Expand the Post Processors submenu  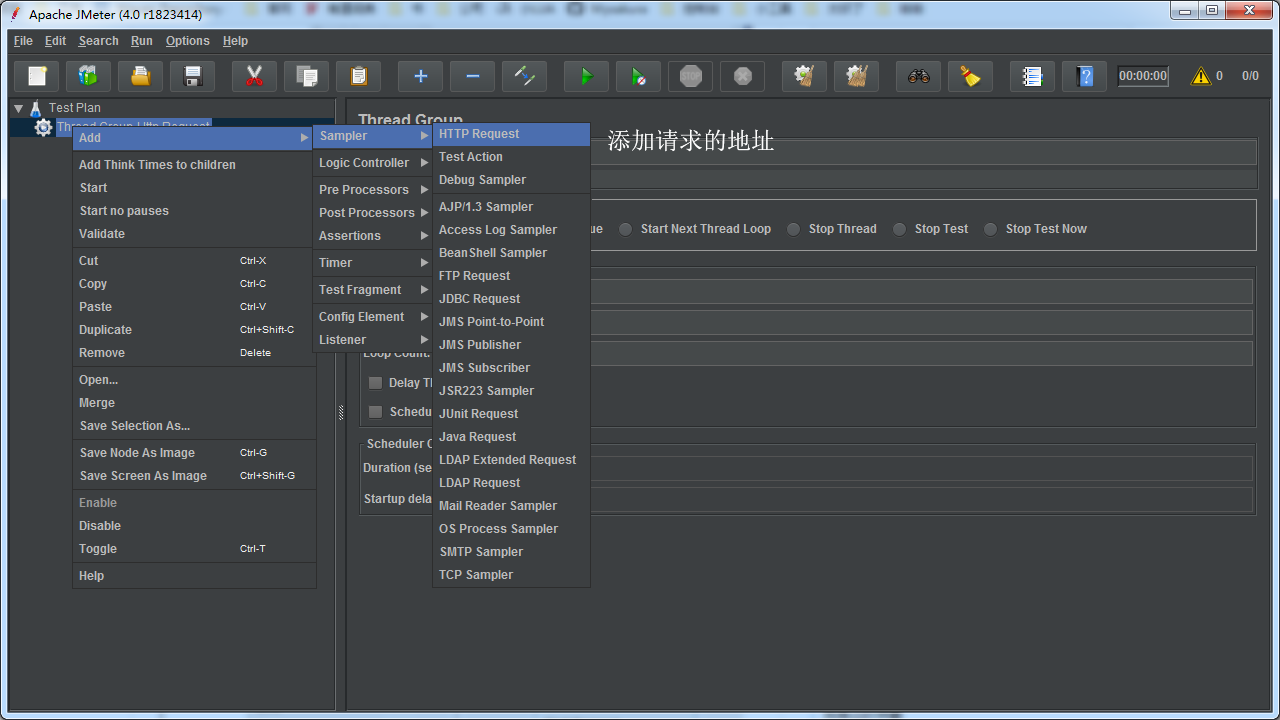(373, 213)
